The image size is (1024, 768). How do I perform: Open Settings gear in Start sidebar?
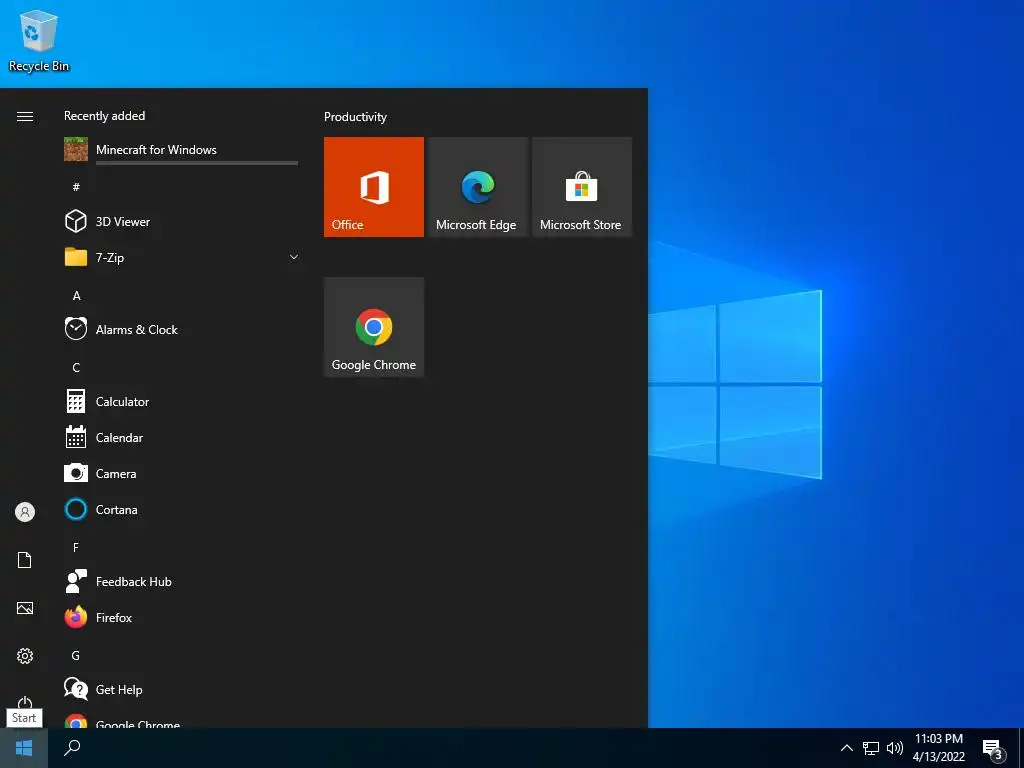pyautogui.click(x=25, y=656)
